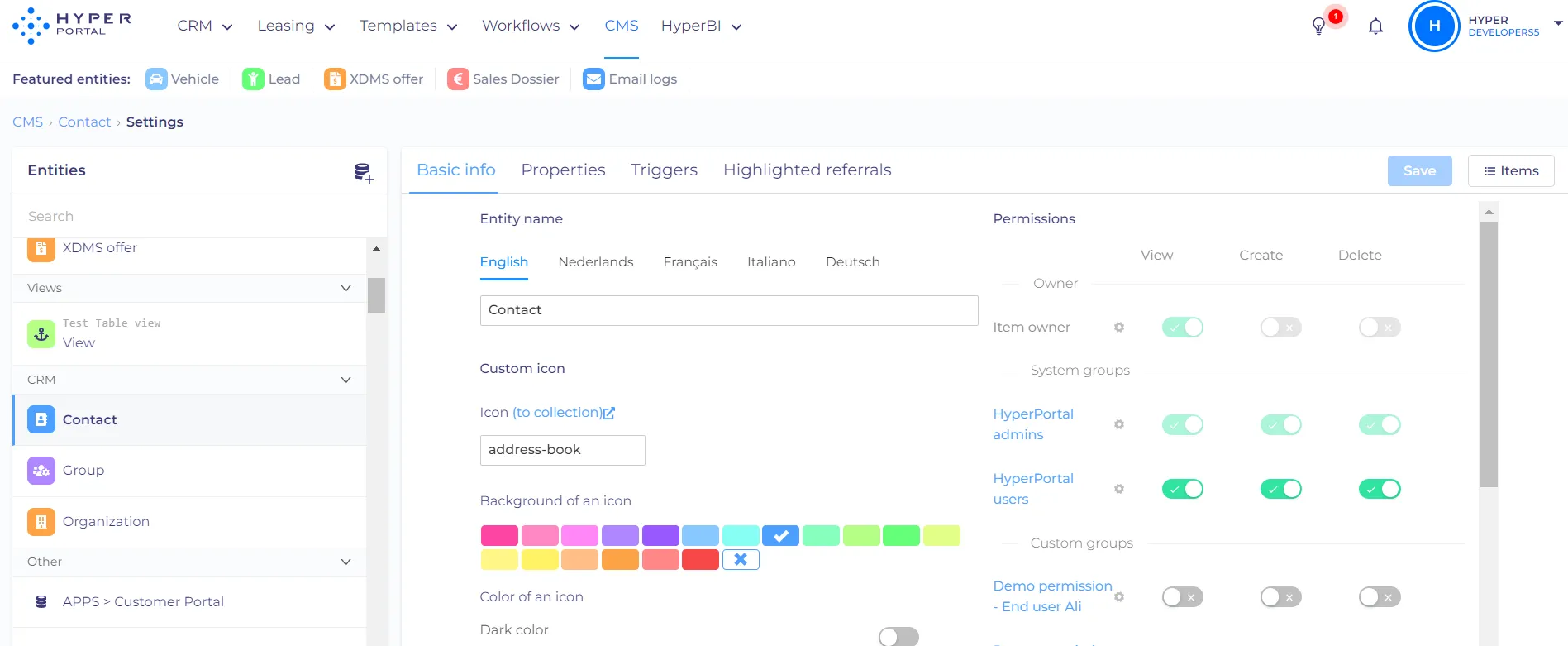Click the gear icon for HyperPortal users
The height and width of the screenshot is (646, 1568).
(x=1119, y=489)
